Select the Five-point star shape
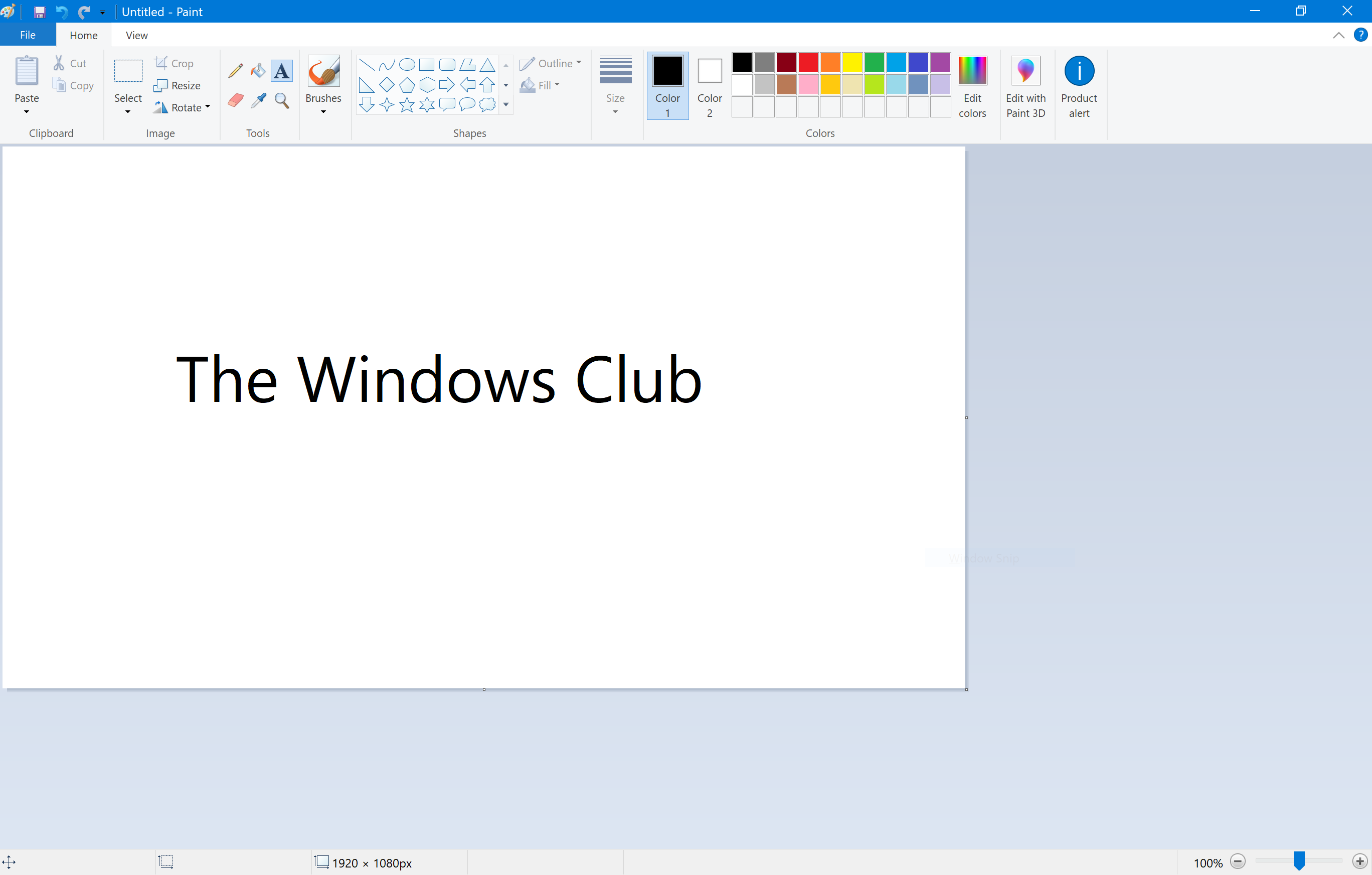1372x875 pixels. pos(407,104)
